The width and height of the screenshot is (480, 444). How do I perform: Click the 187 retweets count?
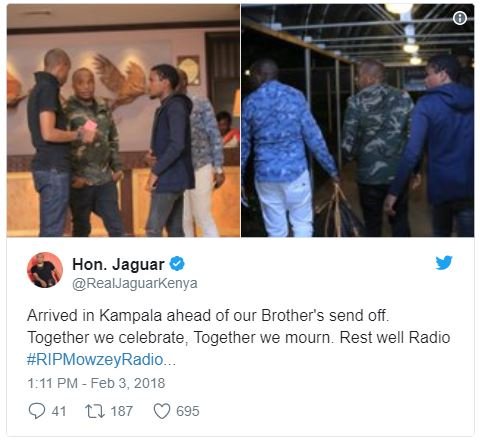click(x=122, y=411)
